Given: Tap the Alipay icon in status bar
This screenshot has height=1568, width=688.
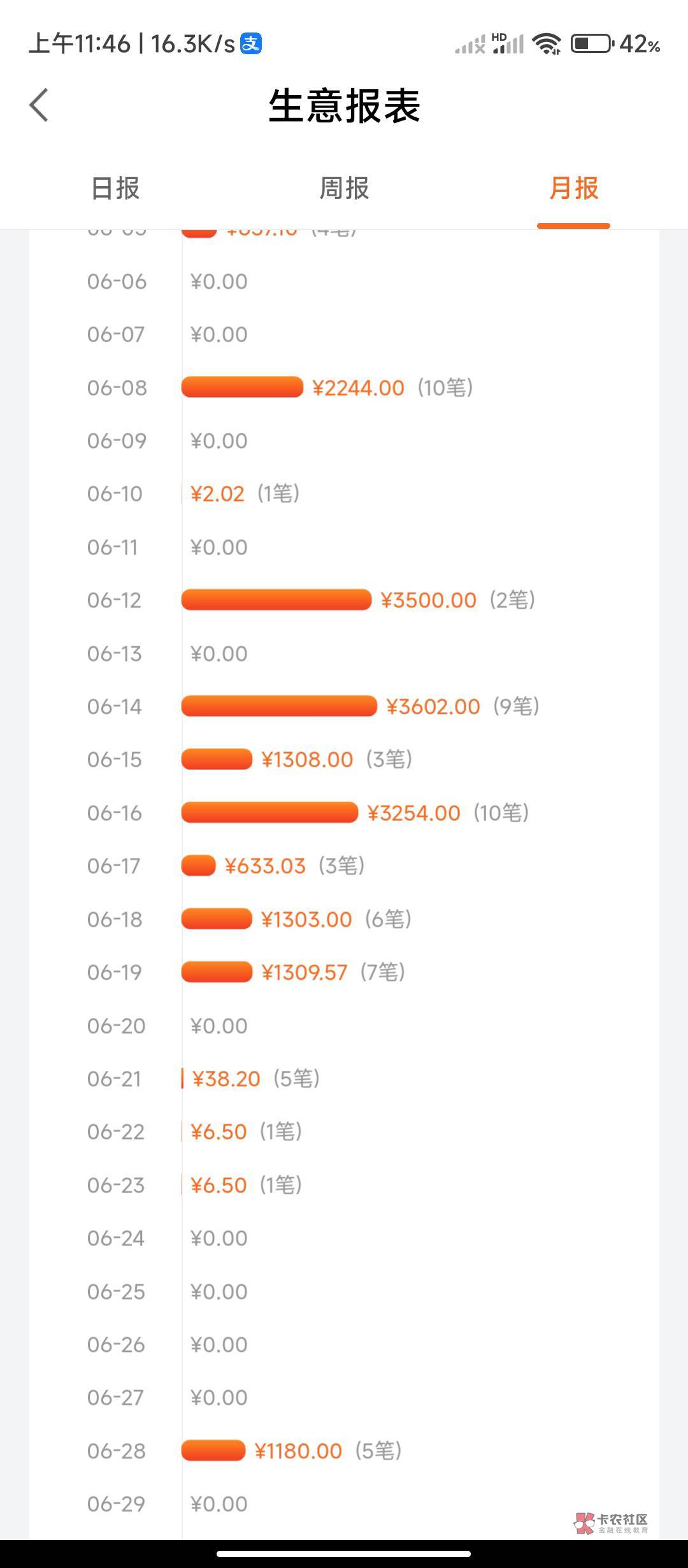Looking at the screenshot, I should tap(251, 44).
